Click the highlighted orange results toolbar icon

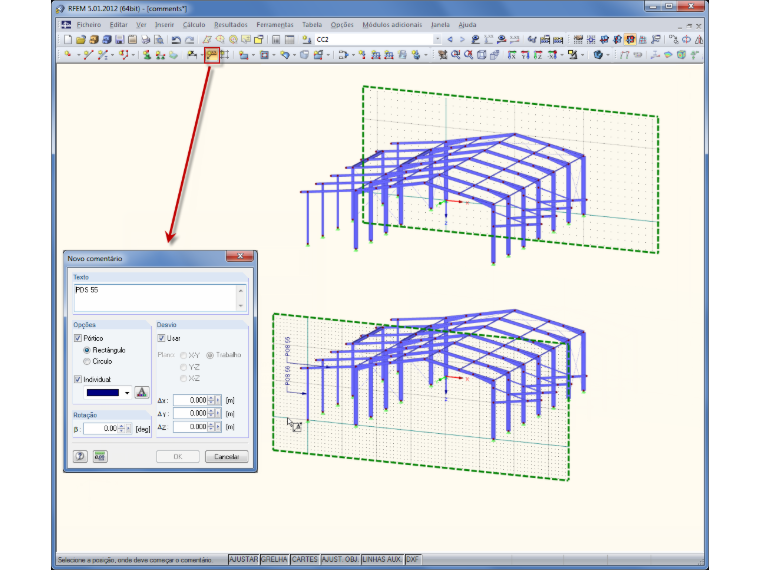pos(630,40)
